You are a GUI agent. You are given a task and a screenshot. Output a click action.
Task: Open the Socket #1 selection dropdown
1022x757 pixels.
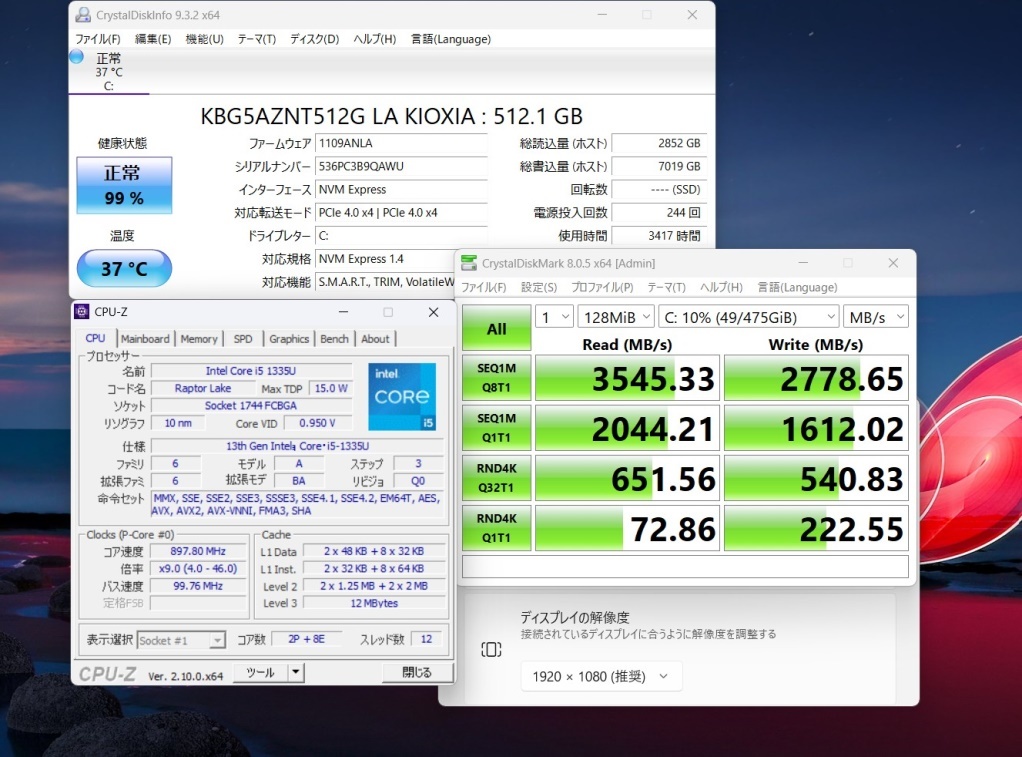click(x=181, y=640)
